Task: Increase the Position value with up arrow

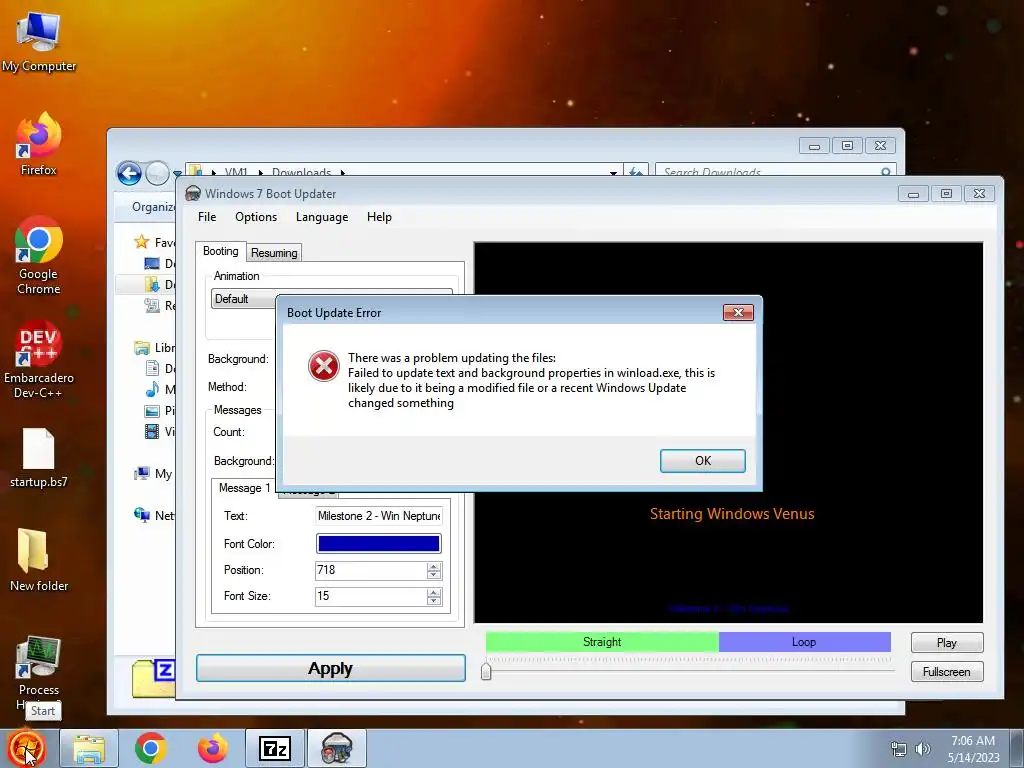Action: pyautogui.click(x=434, y=566)
